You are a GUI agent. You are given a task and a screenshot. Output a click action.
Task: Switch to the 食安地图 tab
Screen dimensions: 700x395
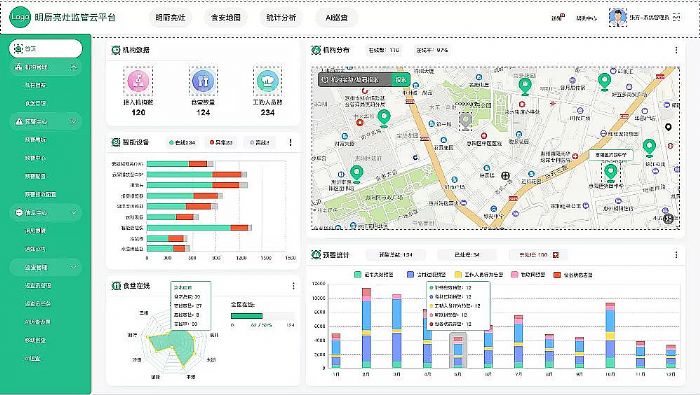[225, 18]
